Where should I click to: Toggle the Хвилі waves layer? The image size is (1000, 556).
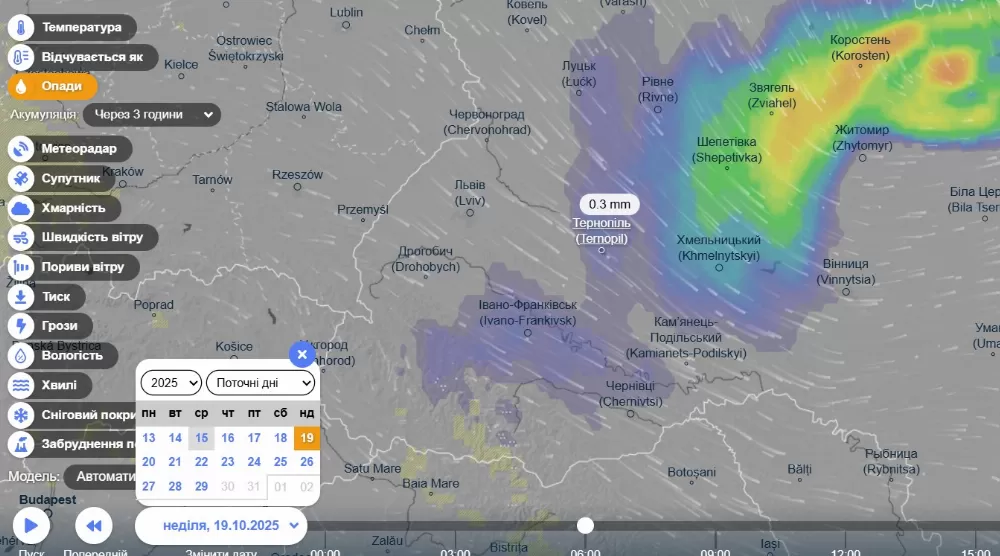pos(21,385)
